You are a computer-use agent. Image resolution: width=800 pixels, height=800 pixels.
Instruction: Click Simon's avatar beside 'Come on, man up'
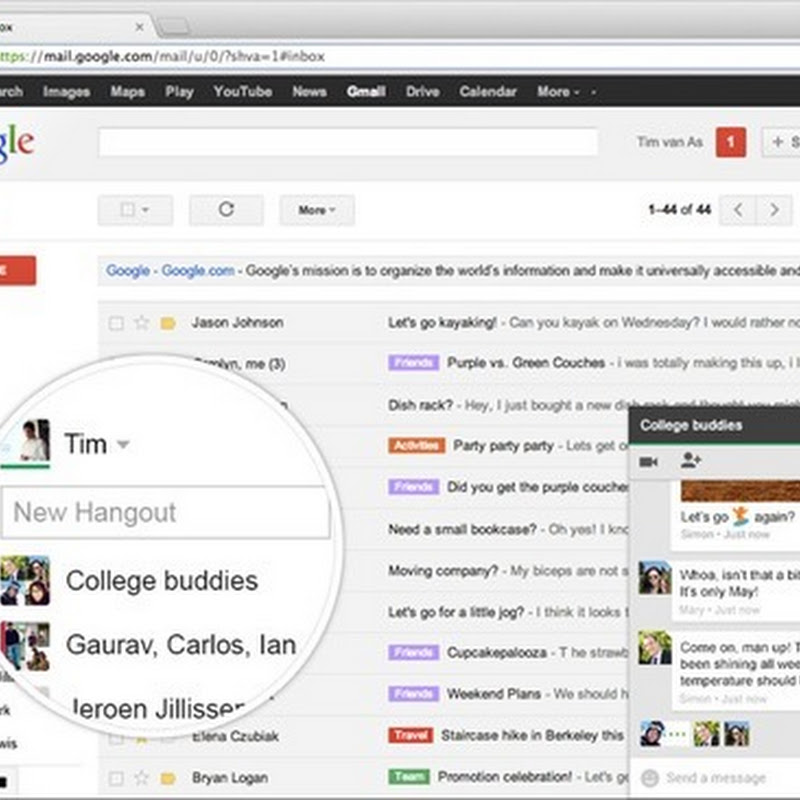(655, 647)
